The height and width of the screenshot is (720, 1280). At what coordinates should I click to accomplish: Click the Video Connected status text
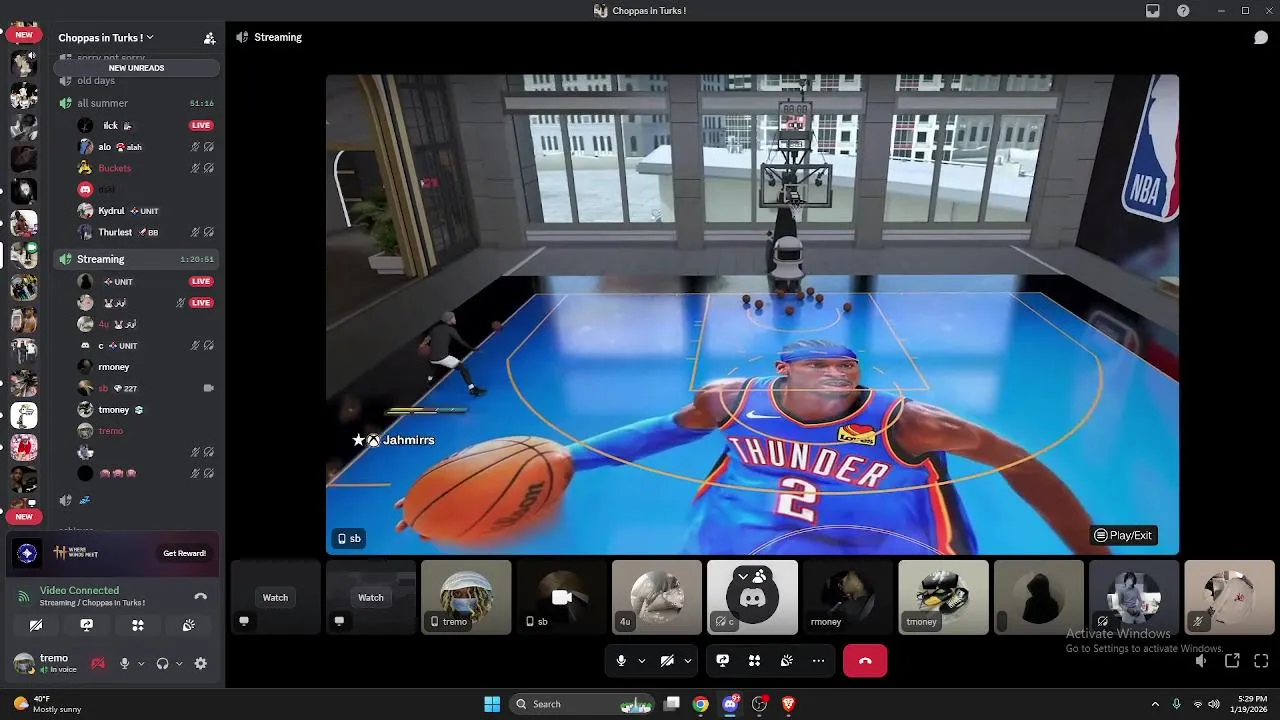click(x=79, y=590)
